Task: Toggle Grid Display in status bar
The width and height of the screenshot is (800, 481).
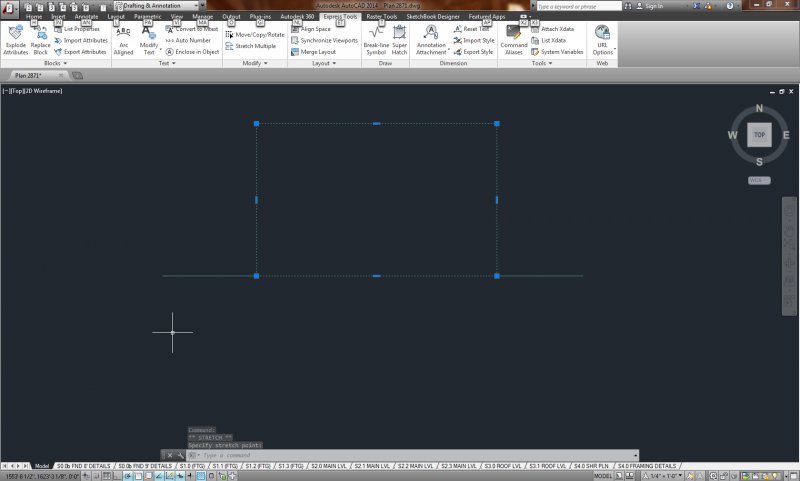Action: coord(107,476)
